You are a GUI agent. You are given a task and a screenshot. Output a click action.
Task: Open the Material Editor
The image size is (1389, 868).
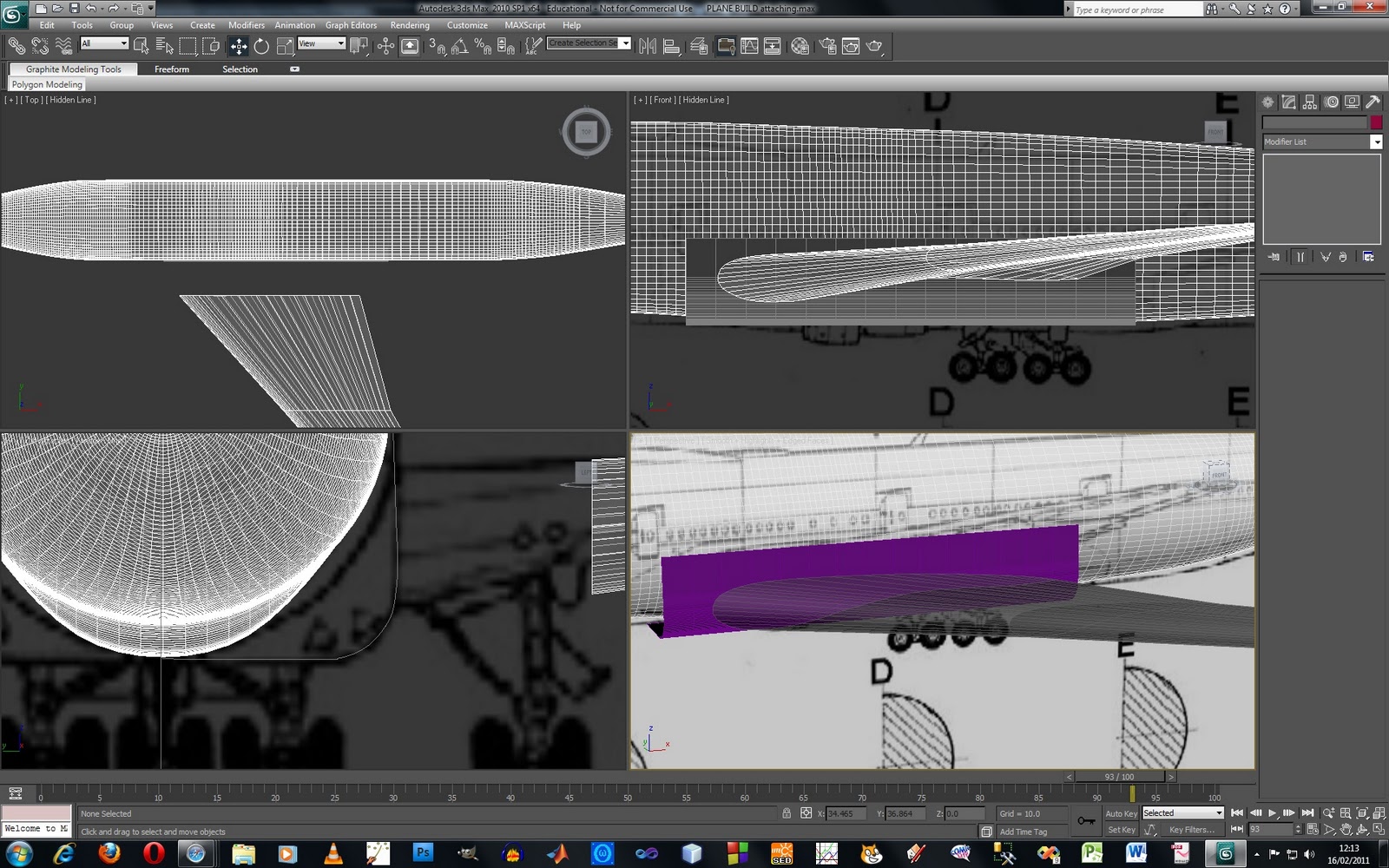(798, 46)
